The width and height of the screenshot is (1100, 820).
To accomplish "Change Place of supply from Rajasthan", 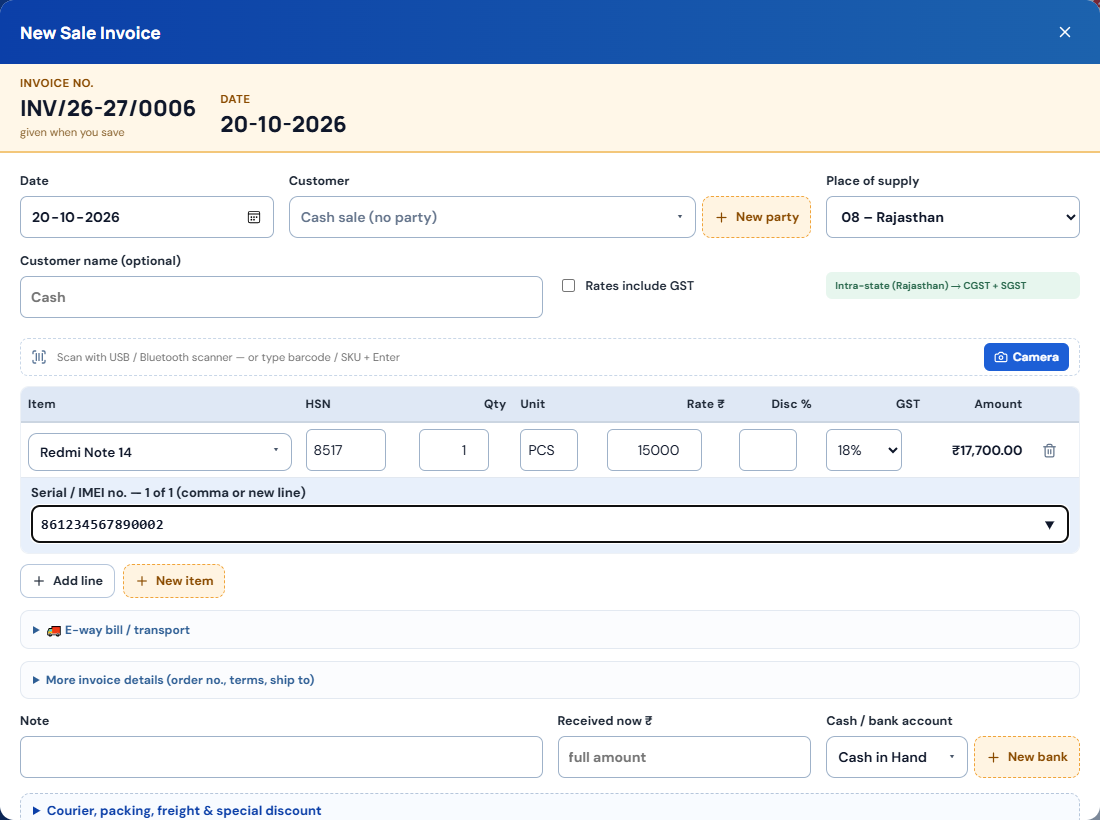I will (952, 217).
